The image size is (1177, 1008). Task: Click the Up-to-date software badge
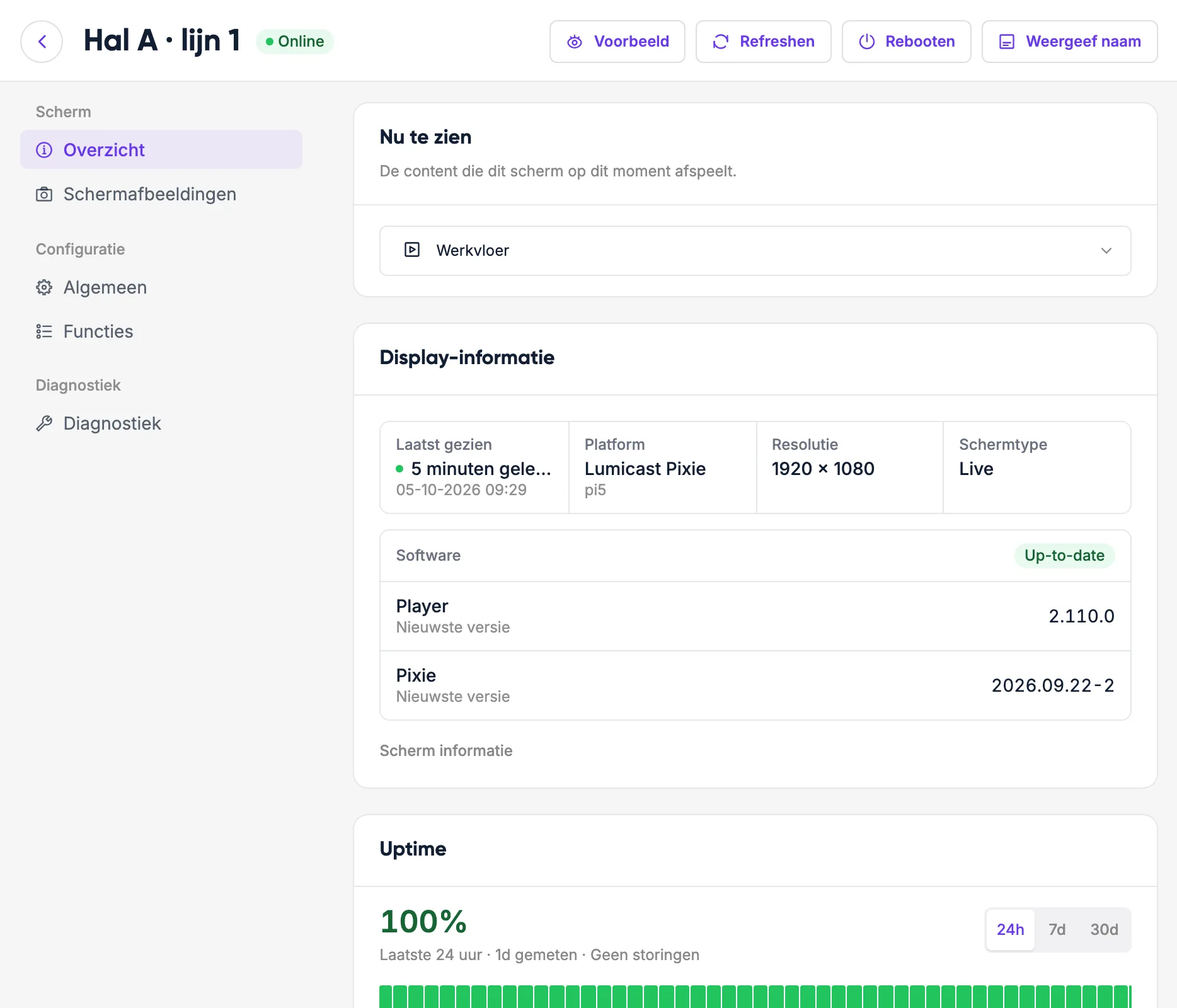click(x=1064, y=556)
